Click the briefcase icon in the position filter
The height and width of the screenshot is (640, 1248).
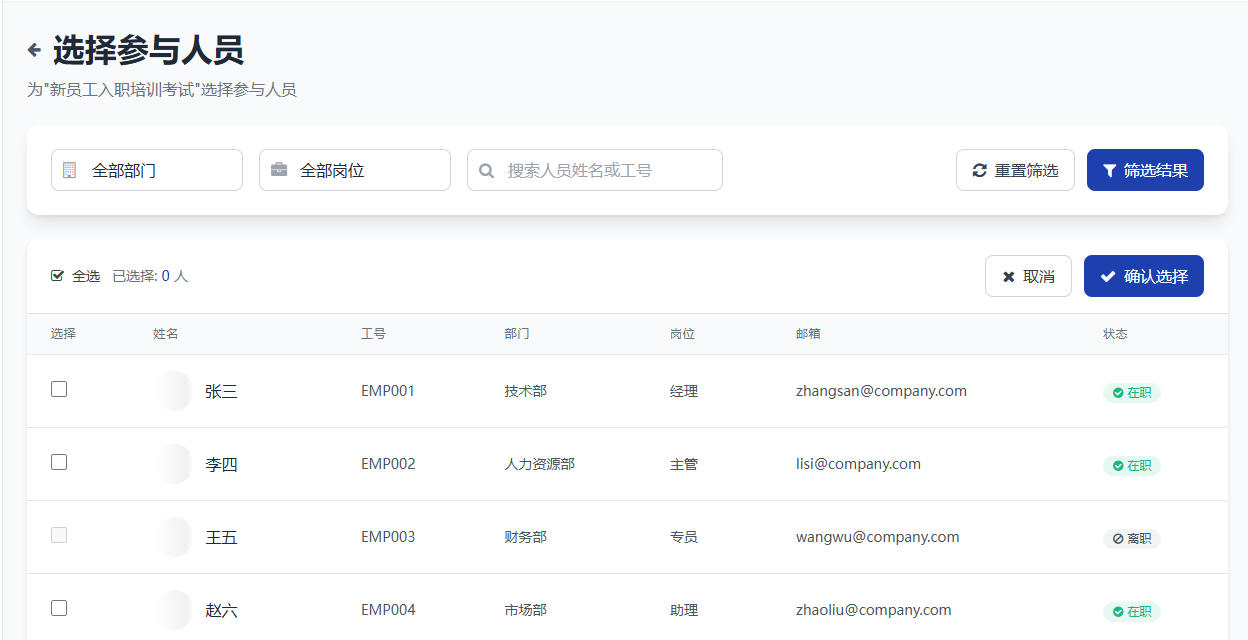279,170
